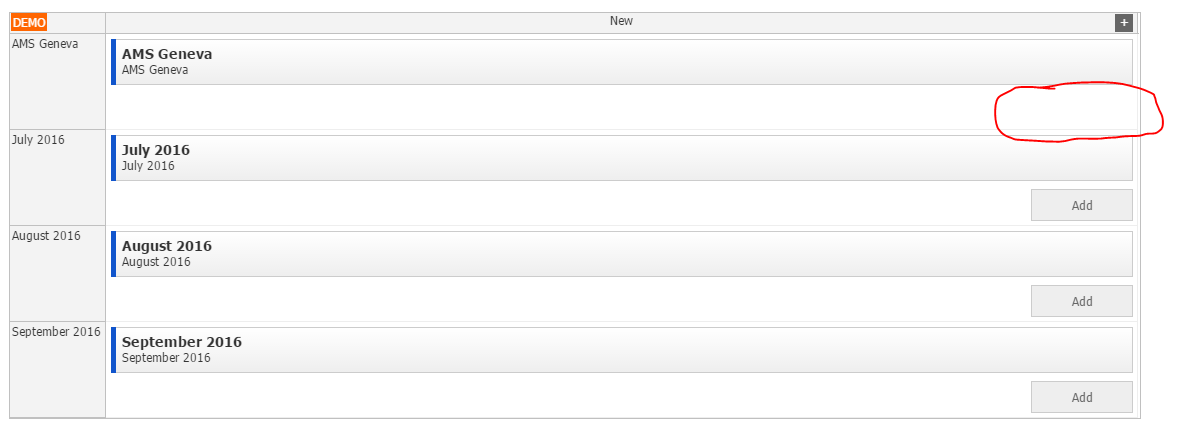Click empty cell space left of July 2016 Add button
The height and width of the screenshot is (444, 1178).
(x=569, y=204)
